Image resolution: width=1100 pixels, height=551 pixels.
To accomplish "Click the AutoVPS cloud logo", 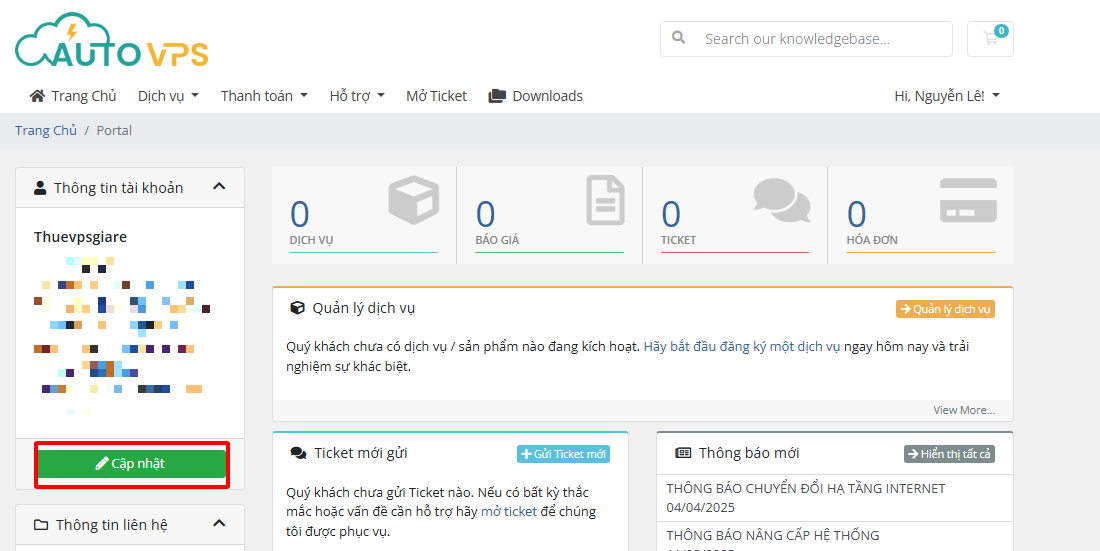I will (x=112, y=40).
